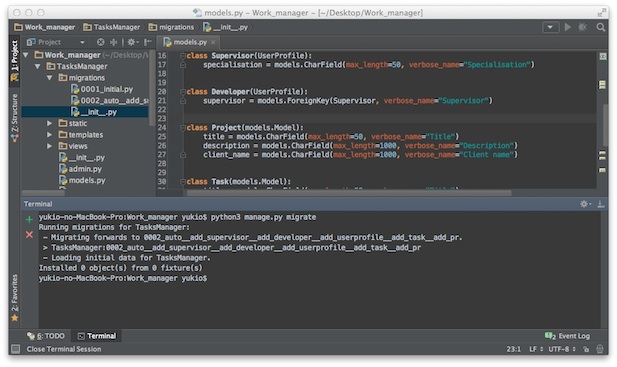Open the Event Log
Viewport: 617px width, 367px height.
tap(567, 336)
